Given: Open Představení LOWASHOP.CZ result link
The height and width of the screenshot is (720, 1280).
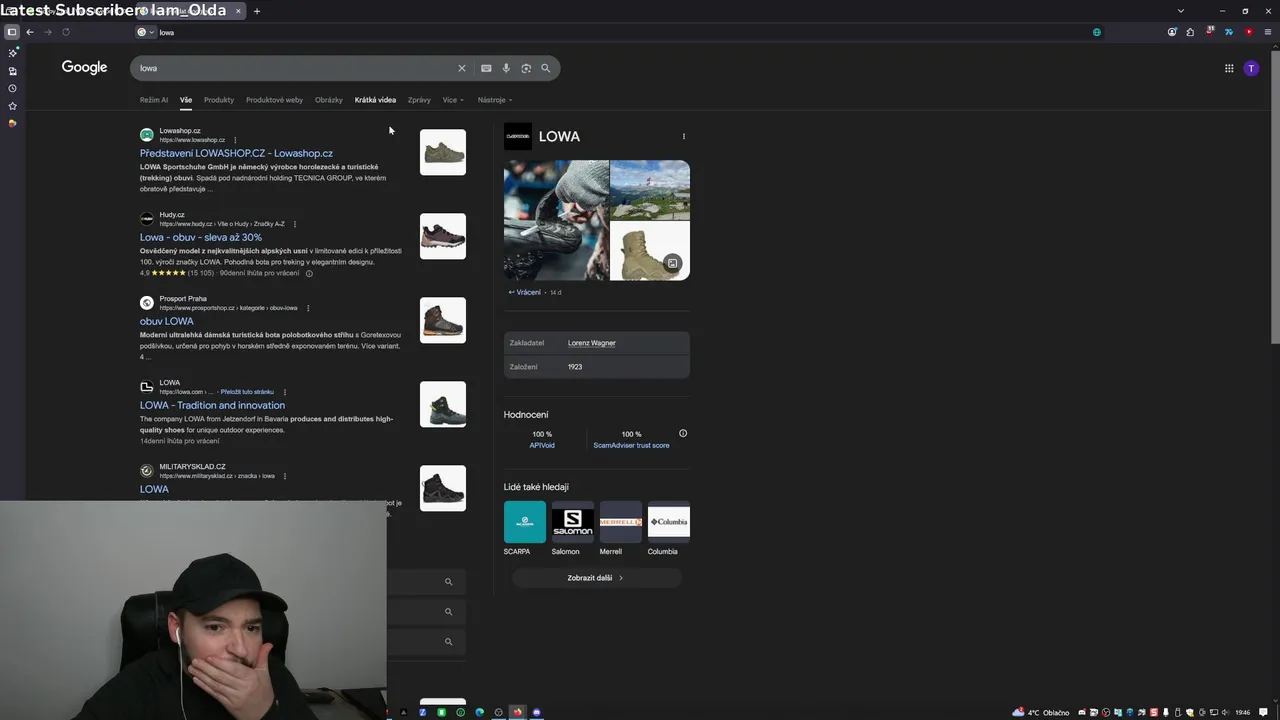Looking at the screenshot, I should click(x=236, y=153).
